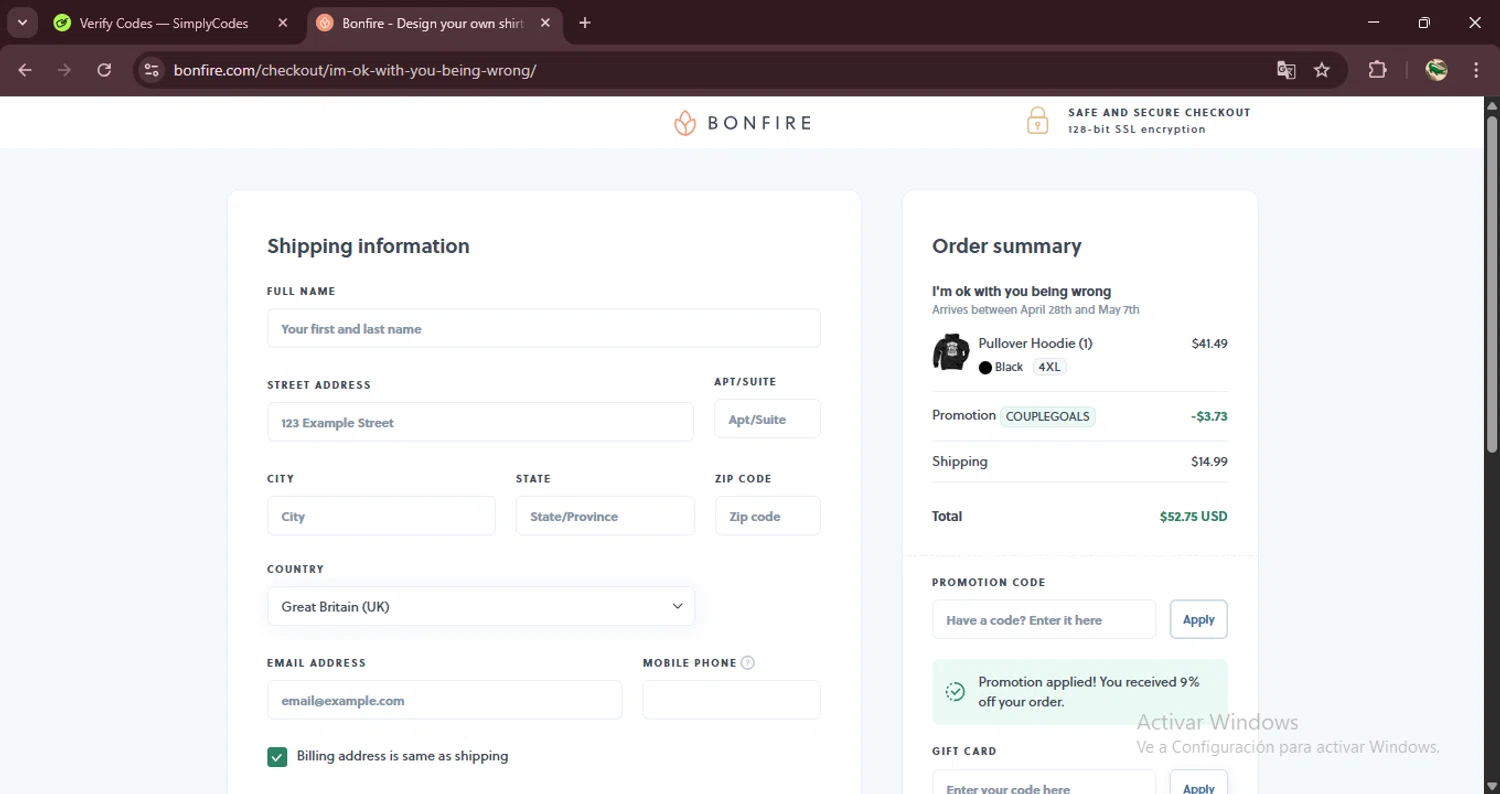Click the scrollbar down arrow

click(1492, 785)
